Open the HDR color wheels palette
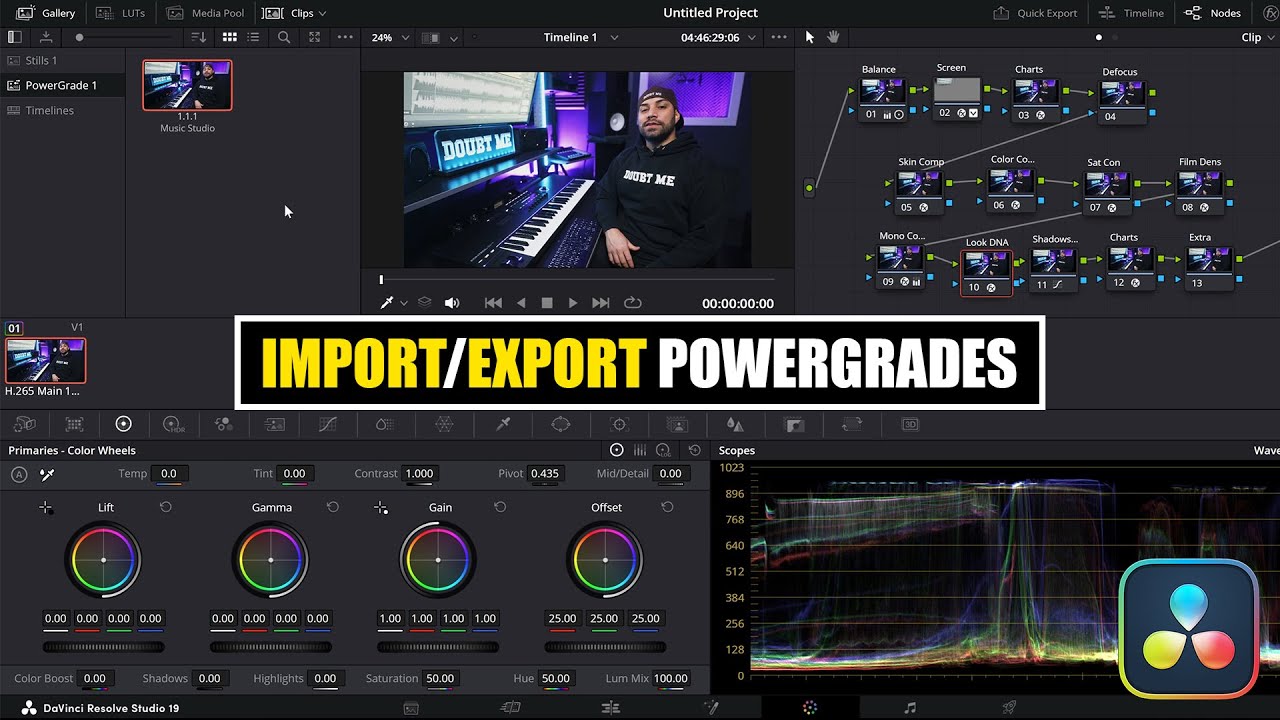Image resolution: width=1280 pixels, height=720 pixels. [173, 425]
